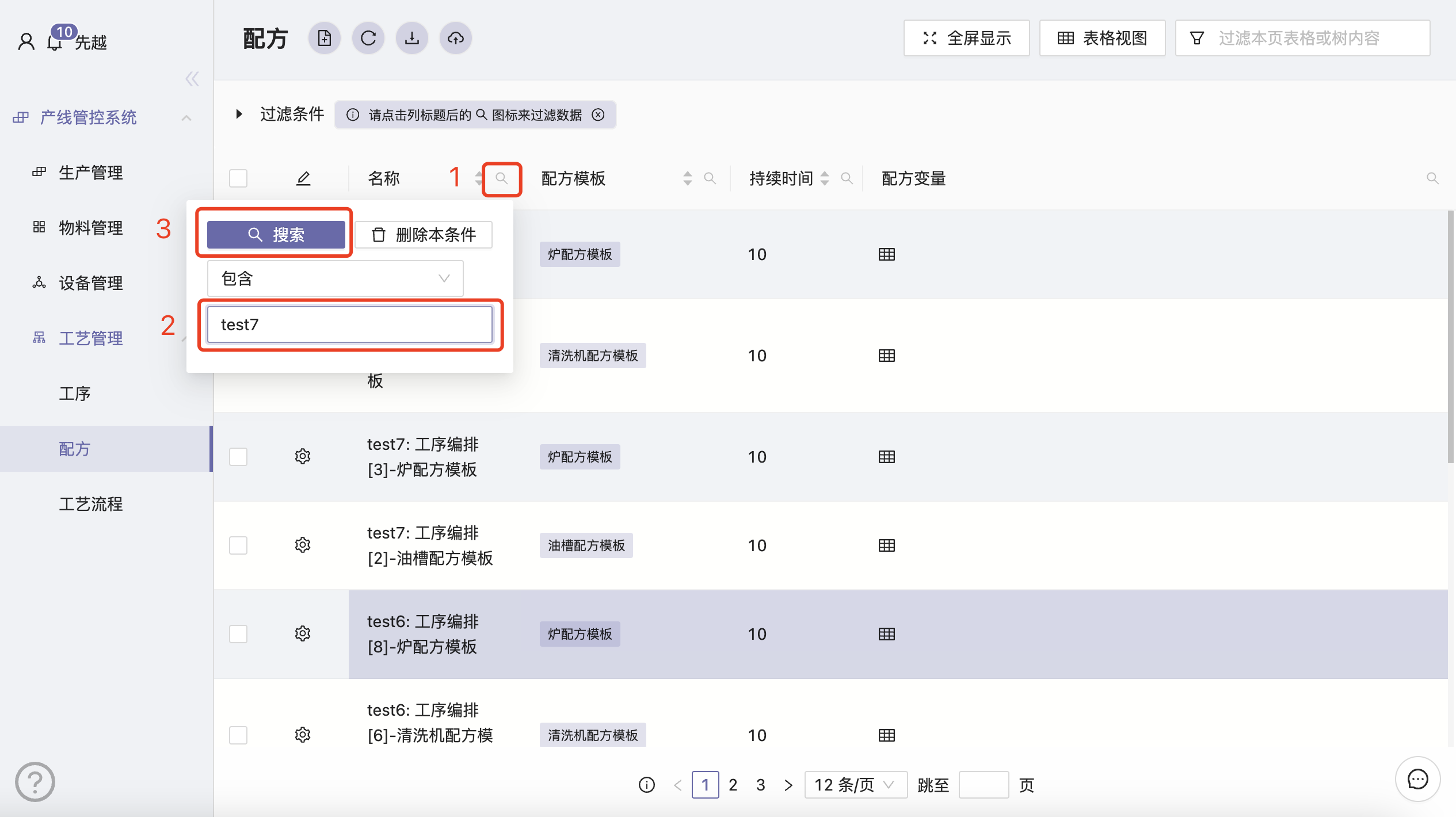Open the 包含 condition dropdown
The height and width of the screenshot is (817, 1456).
[x=335, y=278]
